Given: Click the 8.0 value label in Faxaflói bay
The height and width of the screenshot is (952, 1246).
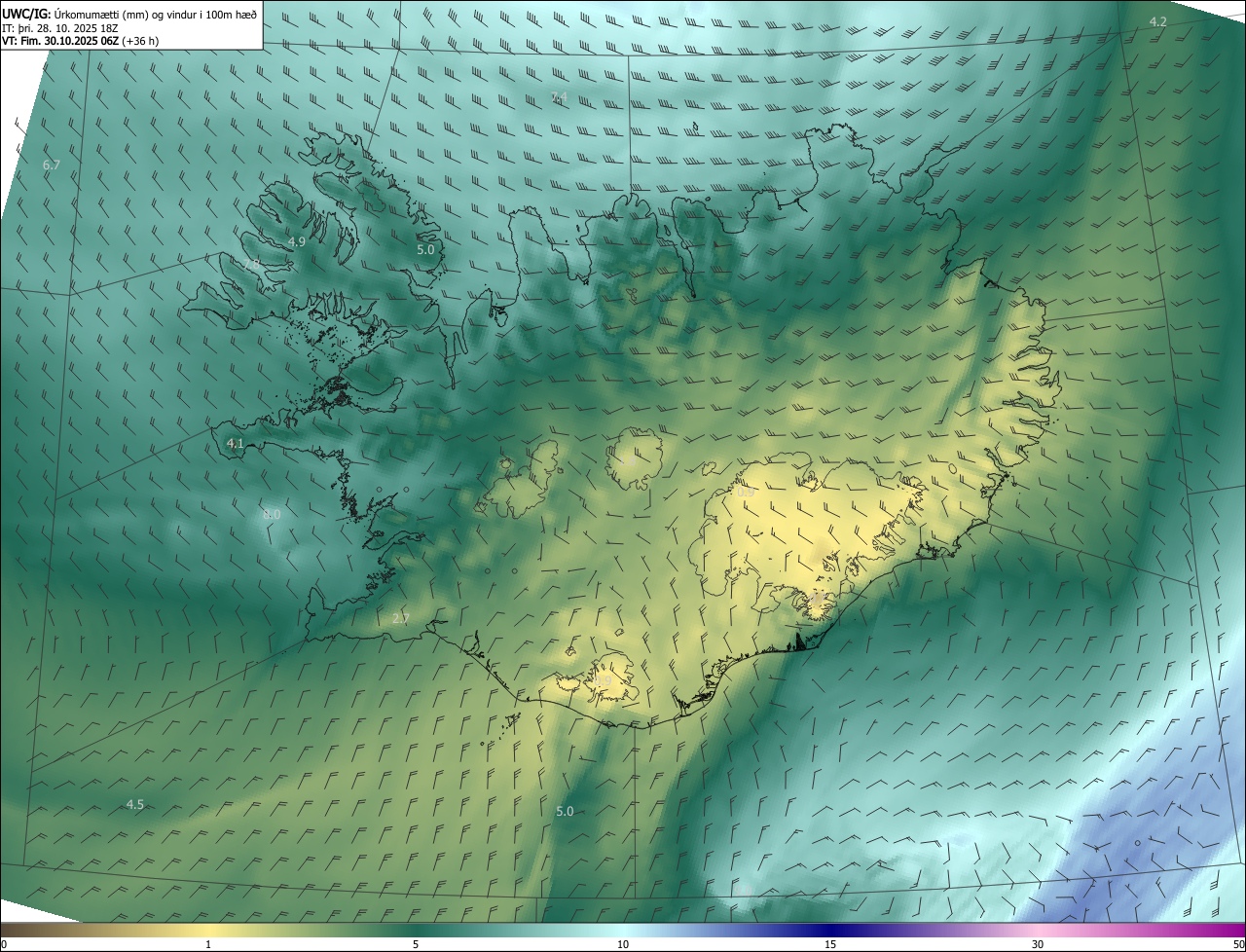Looking at the screenshot, I should pos(272,514).
